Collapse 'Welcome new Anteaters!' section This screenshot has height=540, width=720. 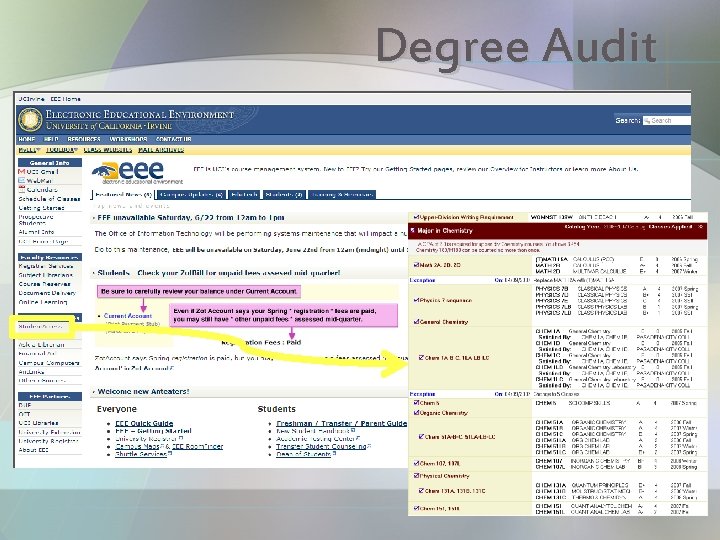coord(94,392)
